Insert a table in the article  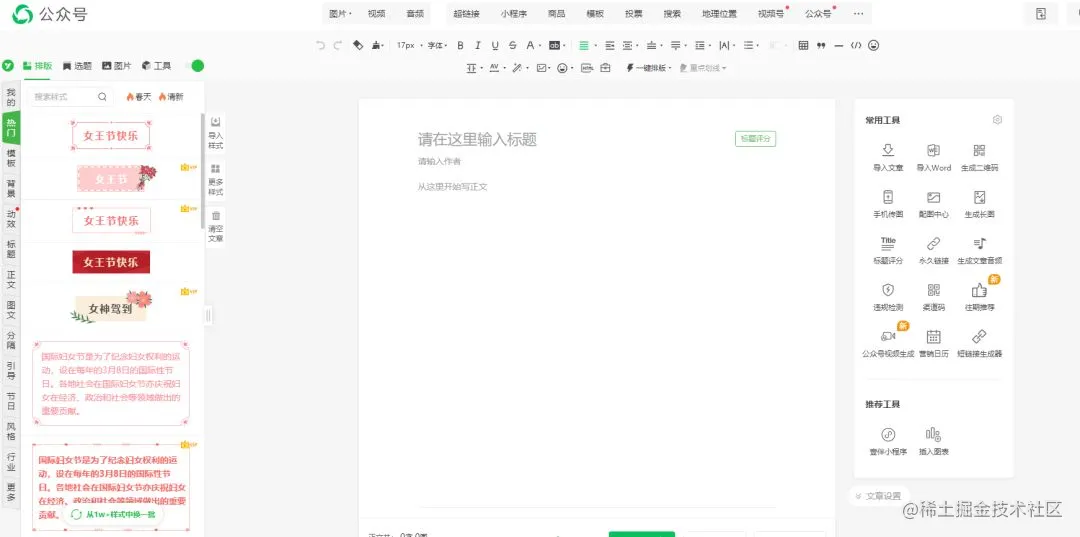(803, 45)
